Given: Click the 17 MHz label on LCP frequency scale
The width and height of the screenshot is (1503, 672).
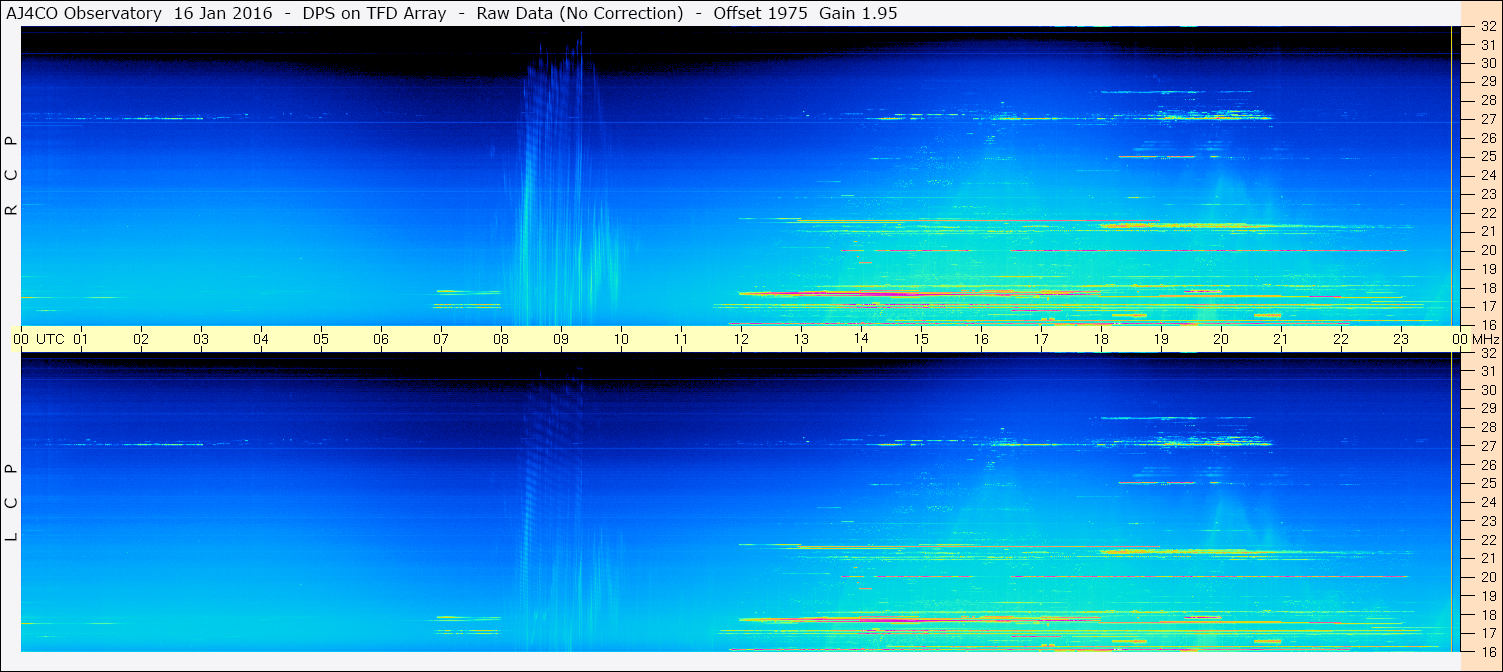Looking at the screenshot, I should coord(1488,633).
